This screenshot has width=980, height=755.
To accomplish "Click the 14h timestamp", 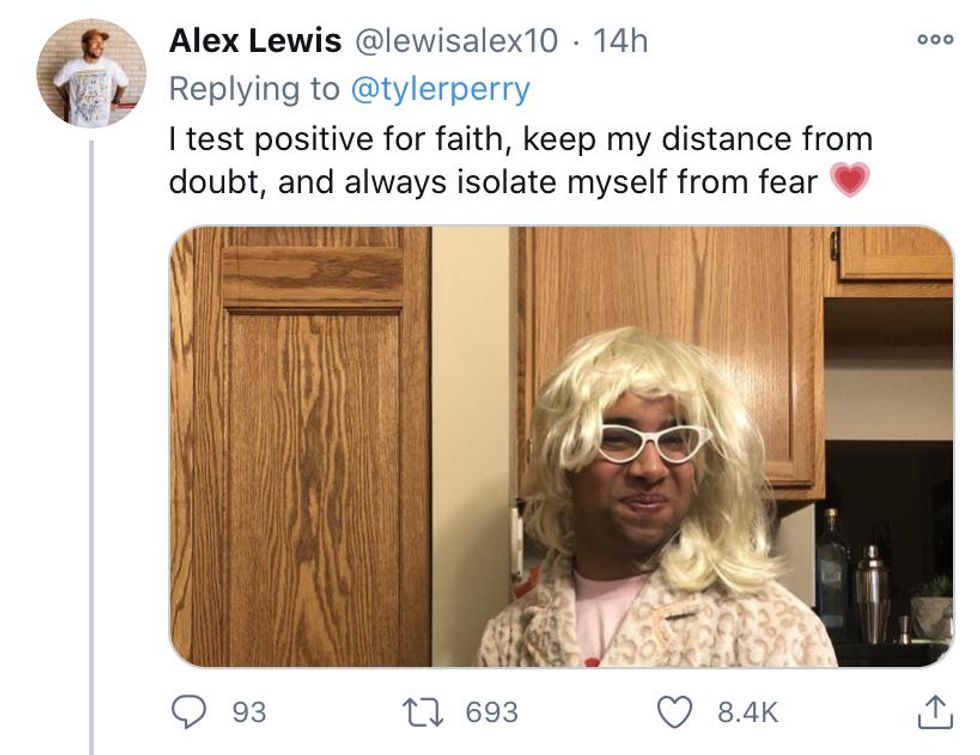I will (x=620, y=41).
